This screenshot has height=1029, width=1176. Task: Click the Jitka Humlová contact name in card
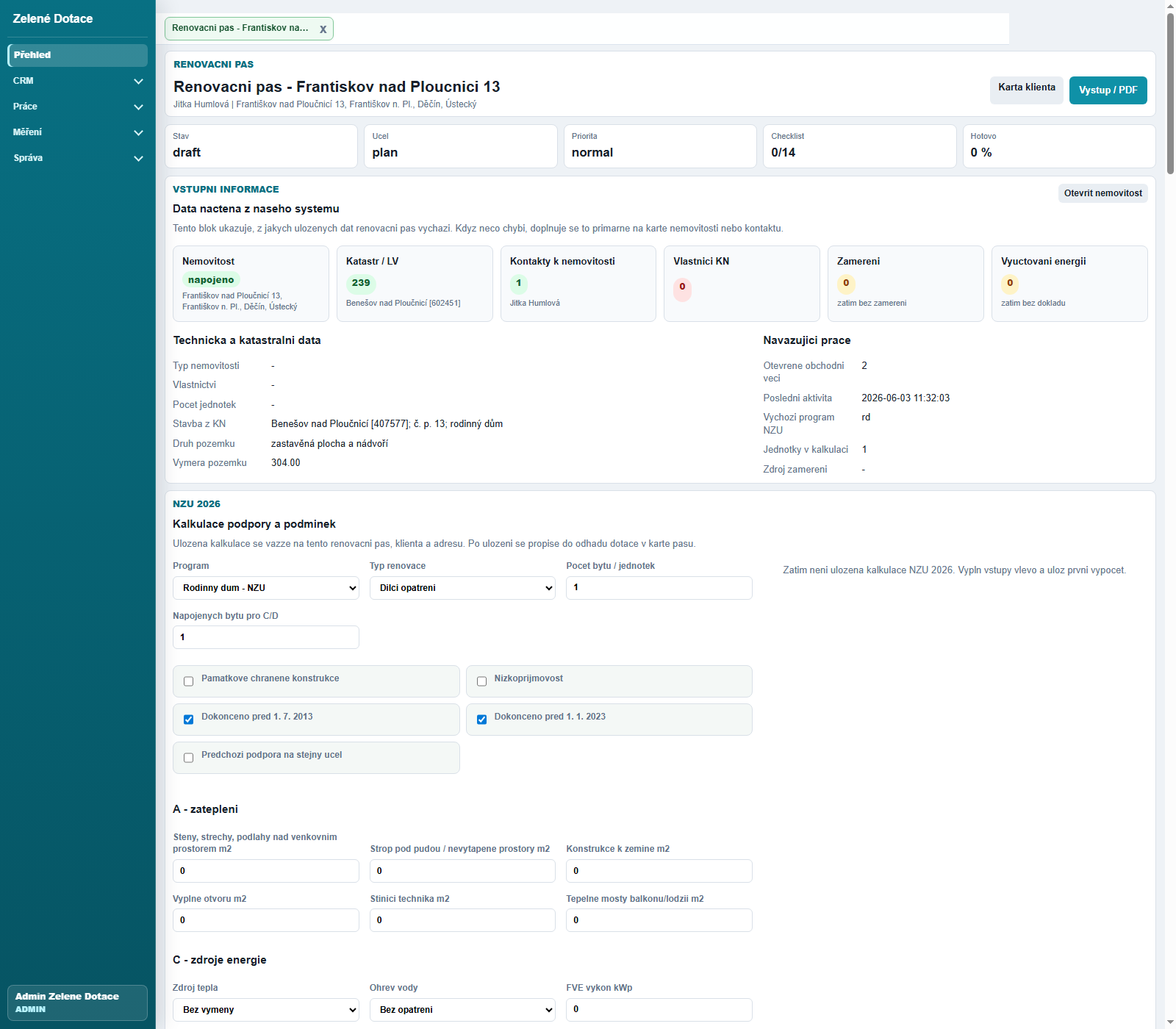tap(535, 303)
